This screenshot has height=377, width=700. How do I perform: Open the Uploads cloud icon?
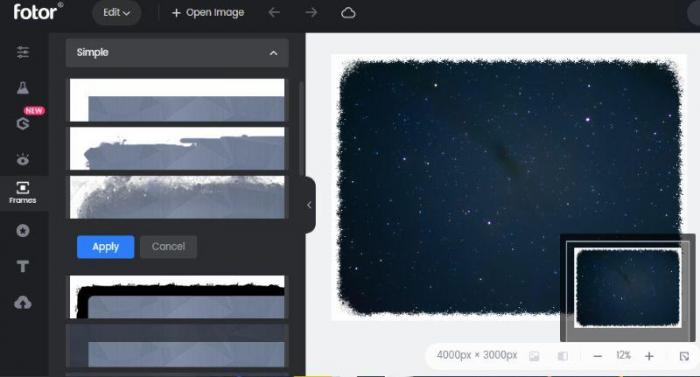pyautogui.click(x=23, y=303)
